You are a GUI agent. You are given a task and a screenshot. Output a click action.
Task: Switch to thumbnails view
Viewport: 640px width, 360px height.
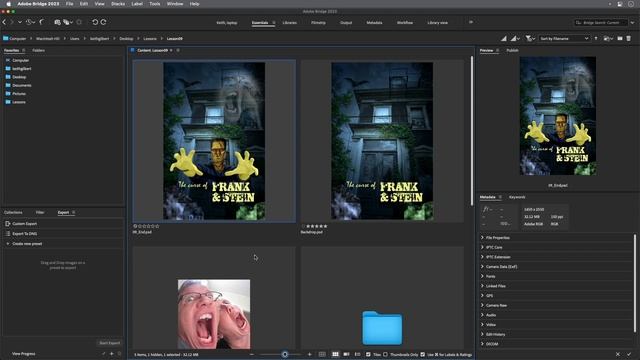(x=335, y=354)
